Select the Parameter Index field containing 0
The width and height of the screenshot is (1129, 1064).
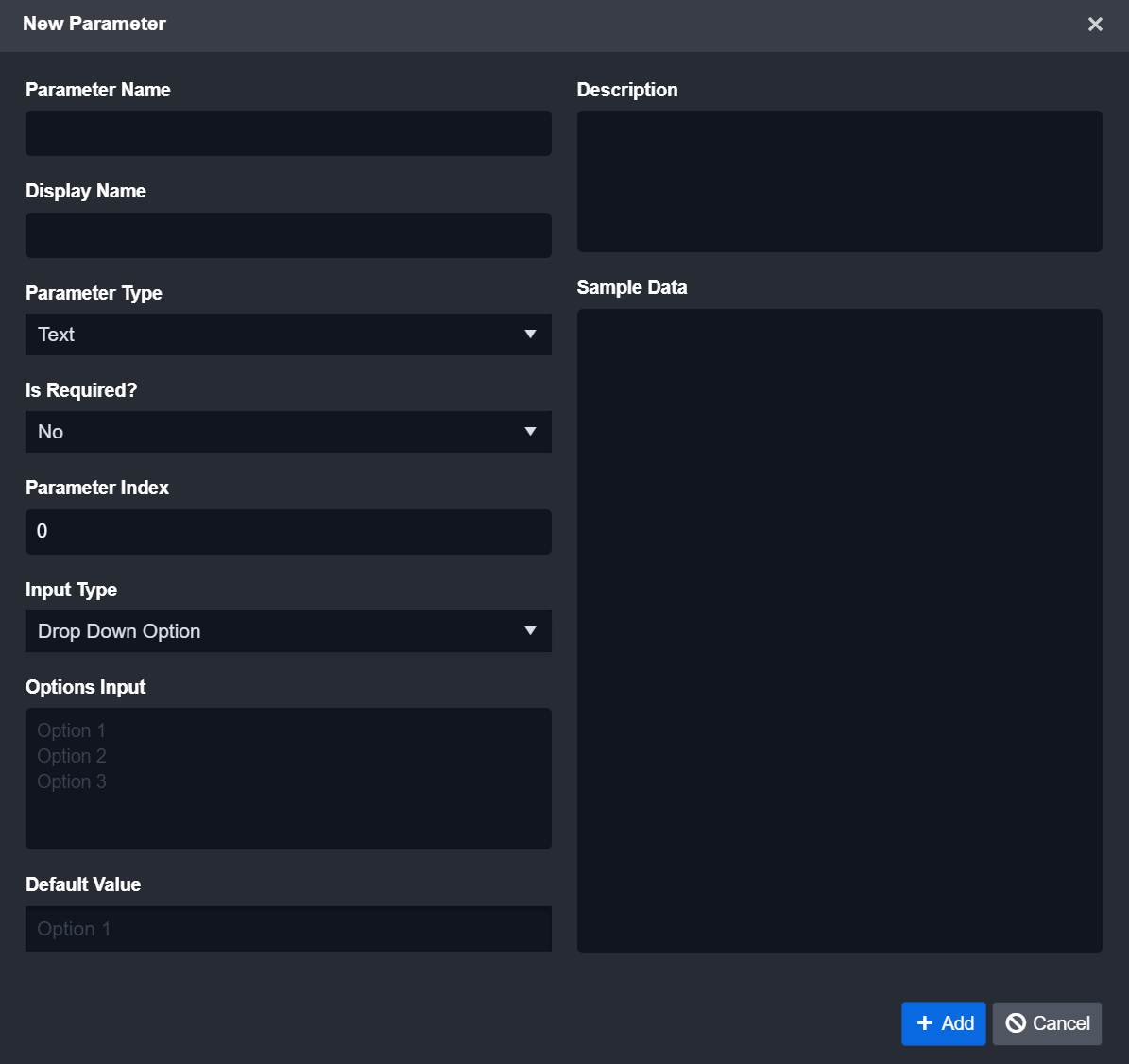pyautogui.click(x=288, y=532)
